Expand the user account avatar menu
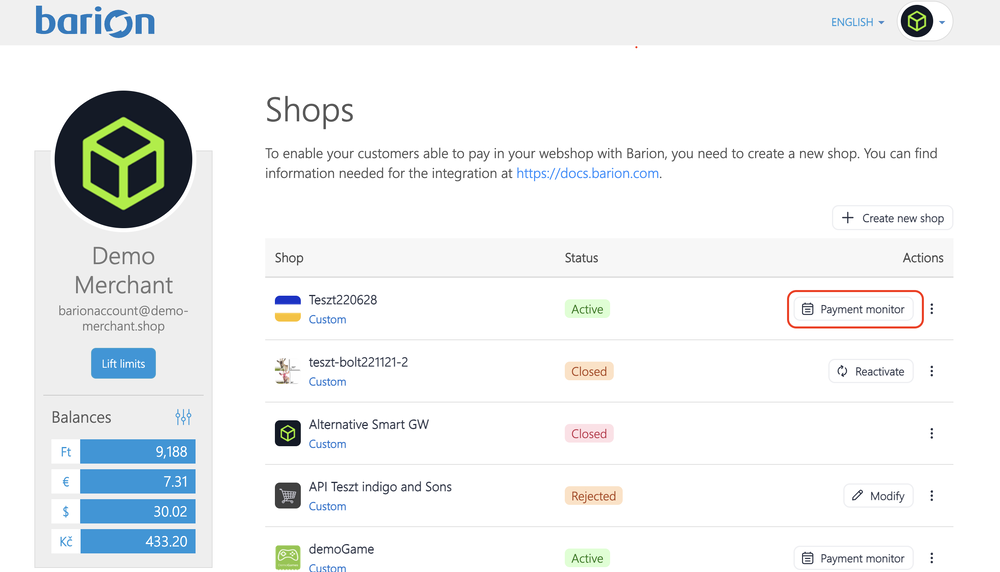This screenshot has height=572, width=1000. click(925, 22)
